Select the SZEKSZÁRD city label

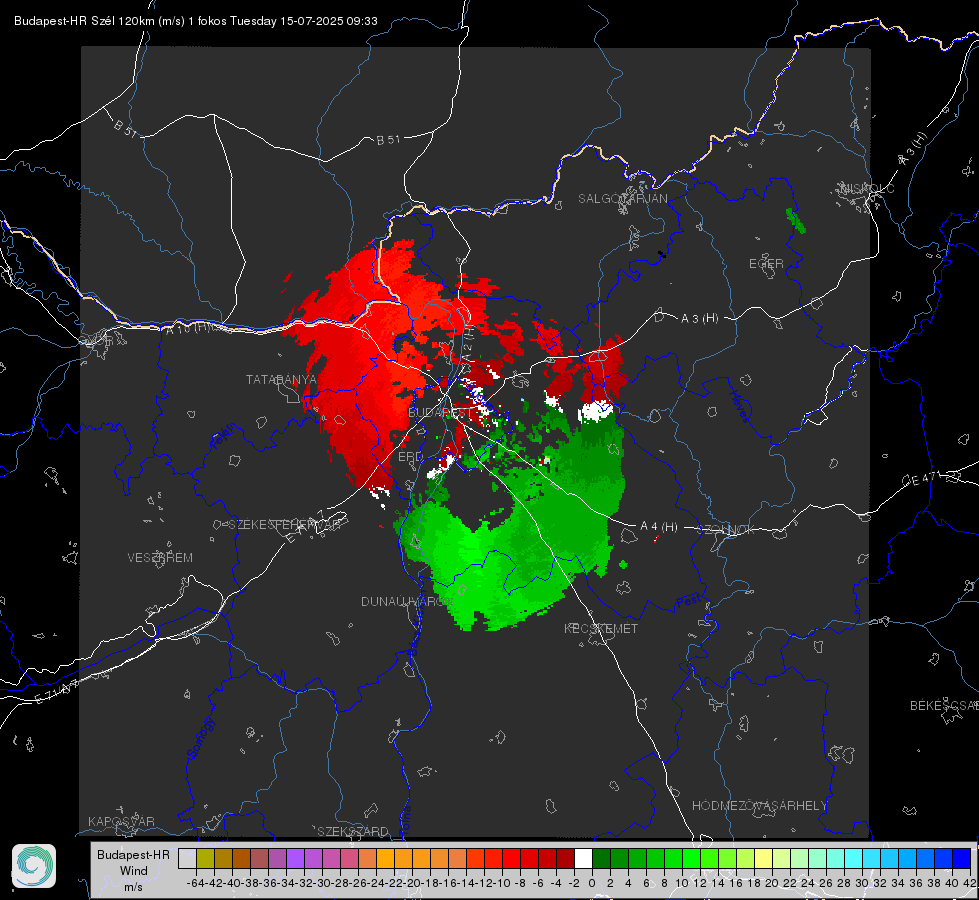[x=353, y=831]
